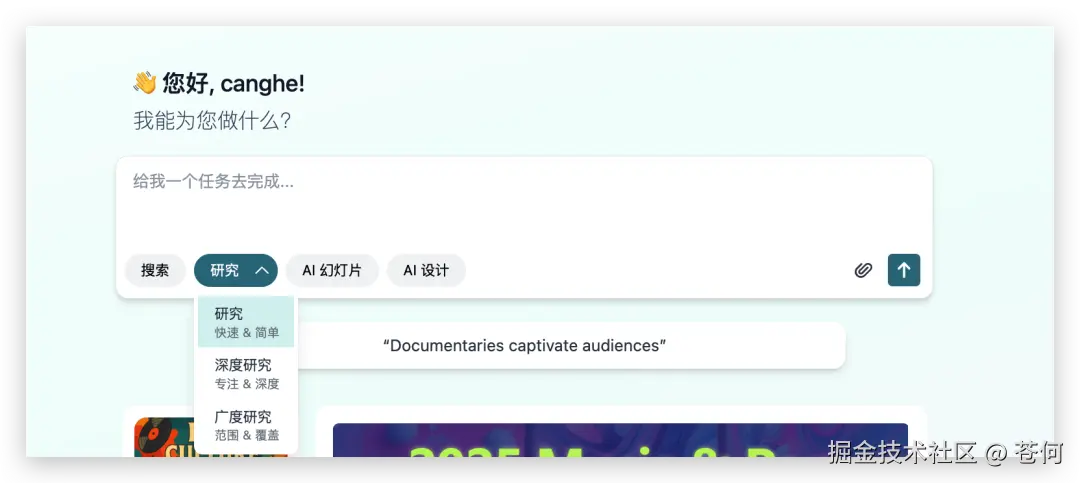Screen dimensions: 1080x483
Task: Choose 研究 快速 & 简单 option
Action: (246, 322)
